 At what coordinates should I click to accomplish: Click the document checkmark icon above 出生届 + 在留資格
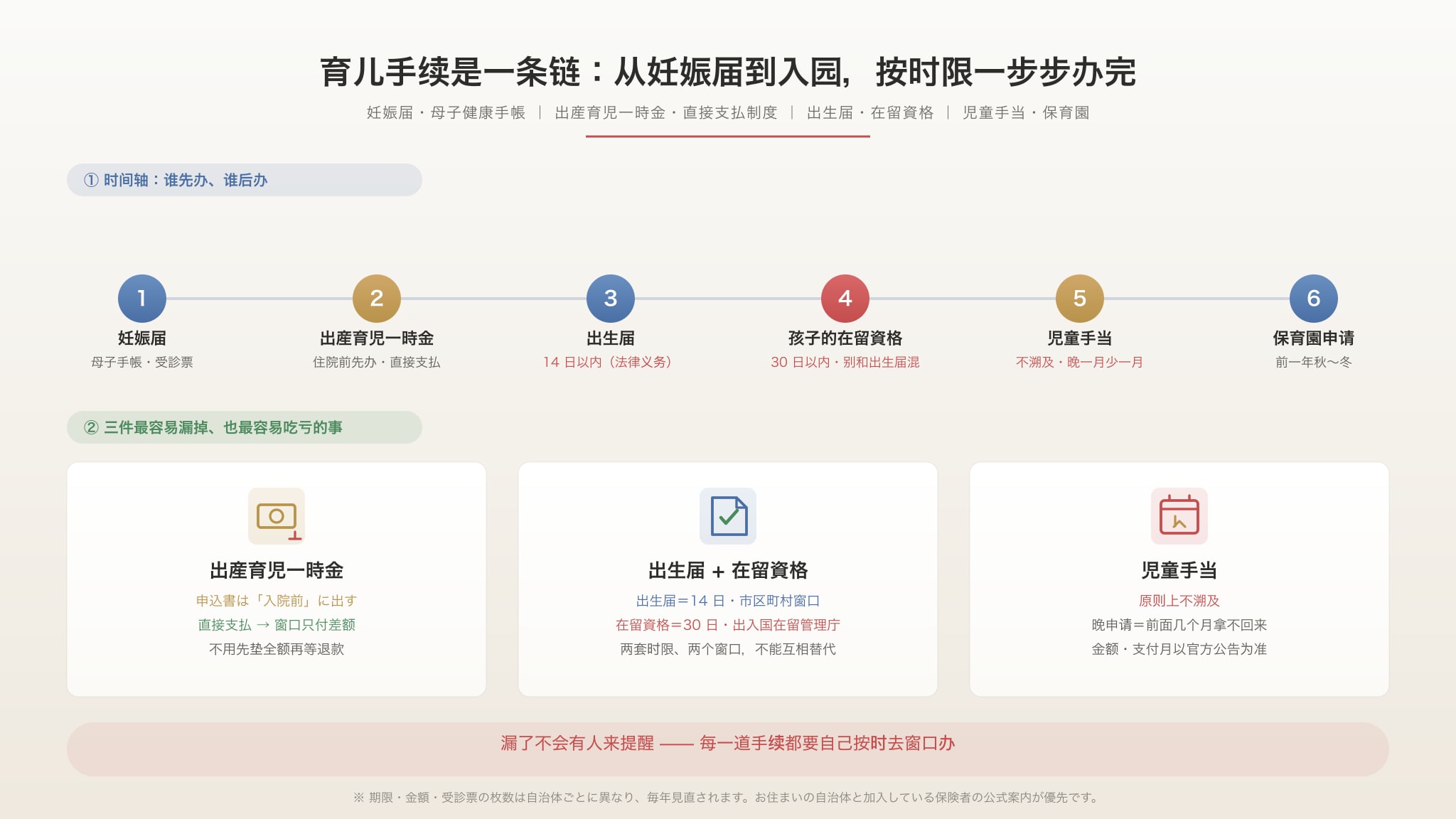pyautogui.click(x=728, y=516)
